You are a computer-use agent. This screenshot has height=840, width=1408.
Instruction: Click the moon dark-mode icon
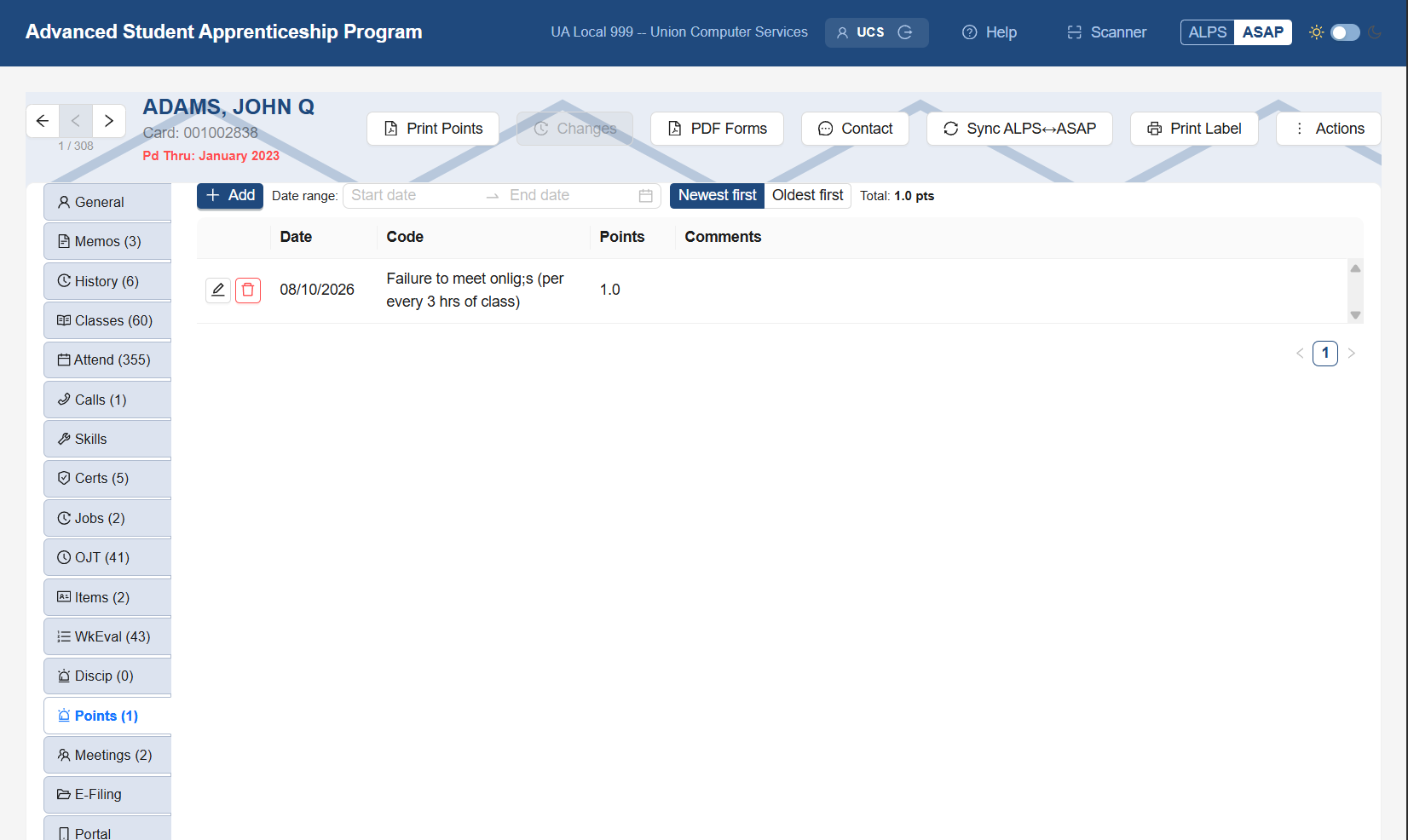[1374, 32]
